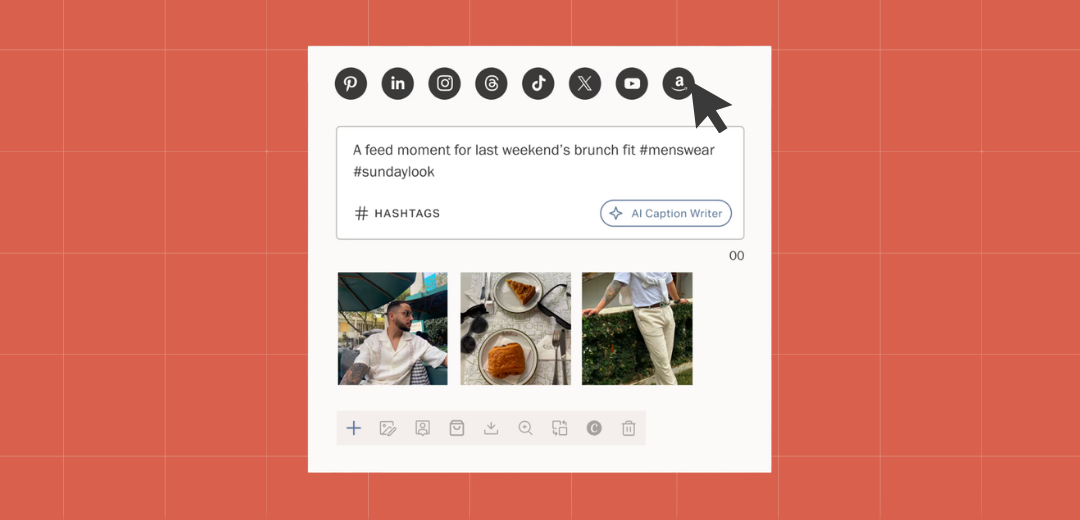Select the LinkedIn channel icon
This screenshot has height=520, width=1080.
pos(397,83)
